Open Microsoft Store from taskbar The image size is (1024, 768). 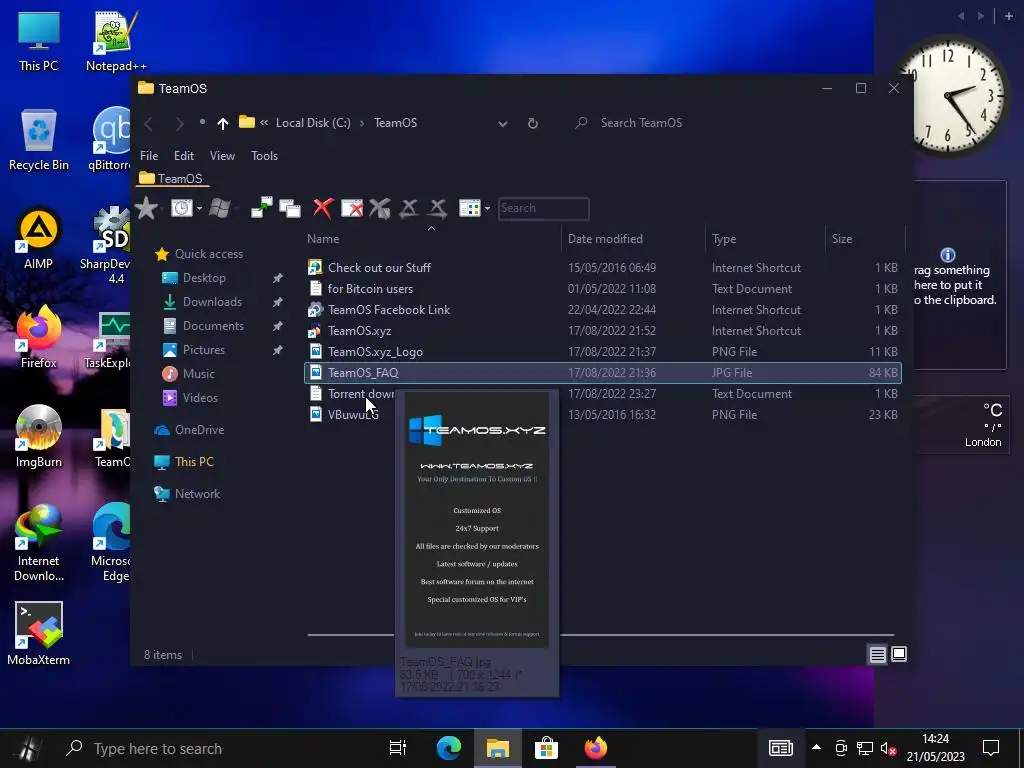click(x=546, y=748)
